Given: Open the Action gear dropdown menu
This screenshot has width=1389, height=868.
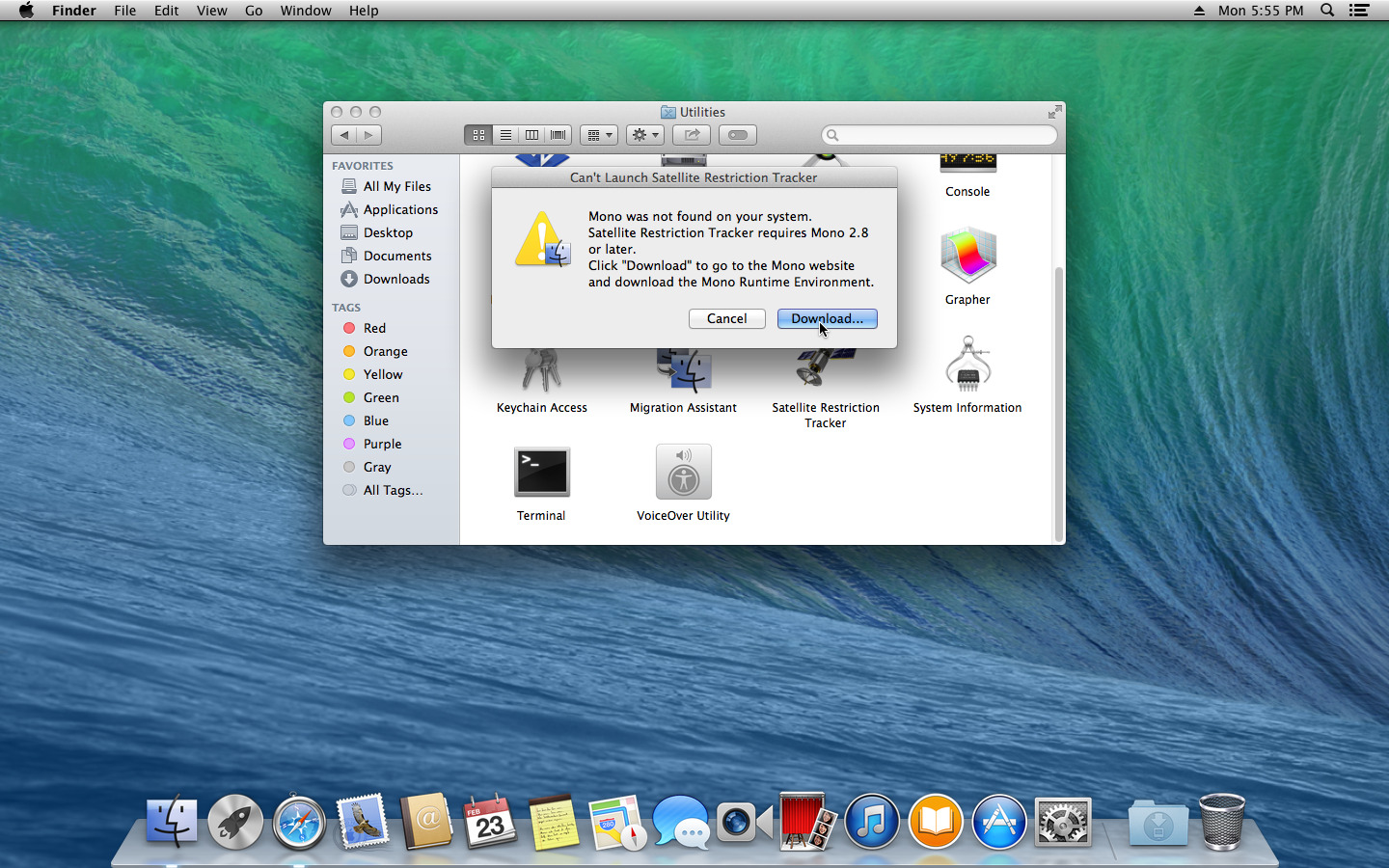Looking at the screenshot, I should point(644,135).
